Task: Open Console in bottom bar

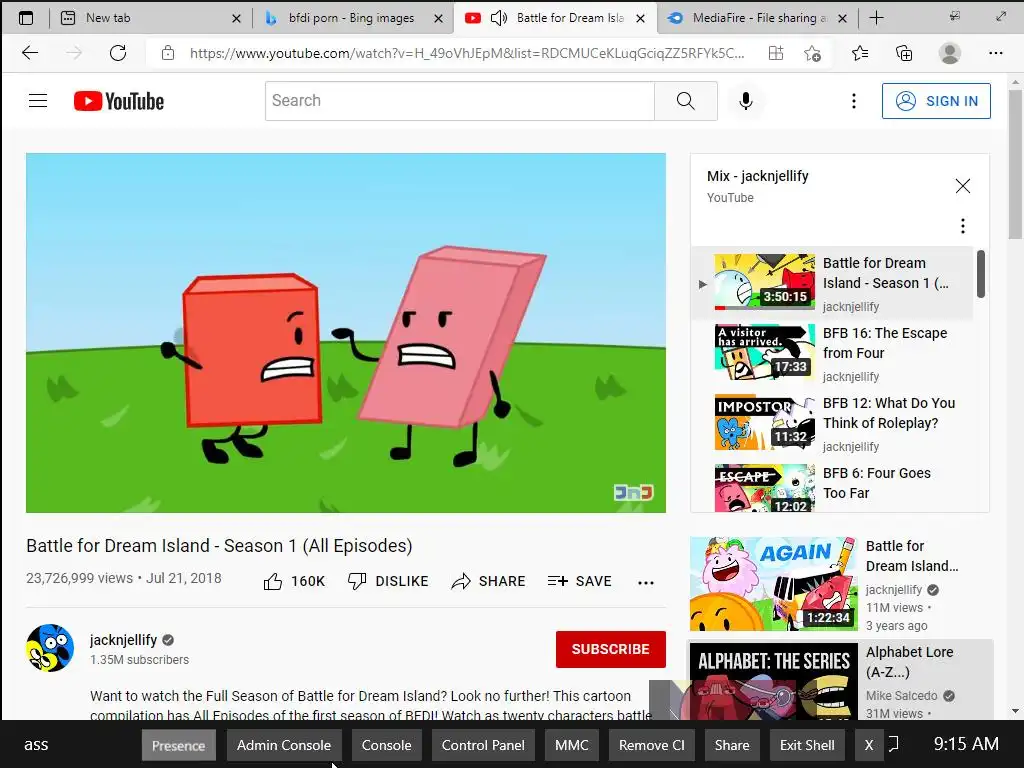Action: pos(387,745)
